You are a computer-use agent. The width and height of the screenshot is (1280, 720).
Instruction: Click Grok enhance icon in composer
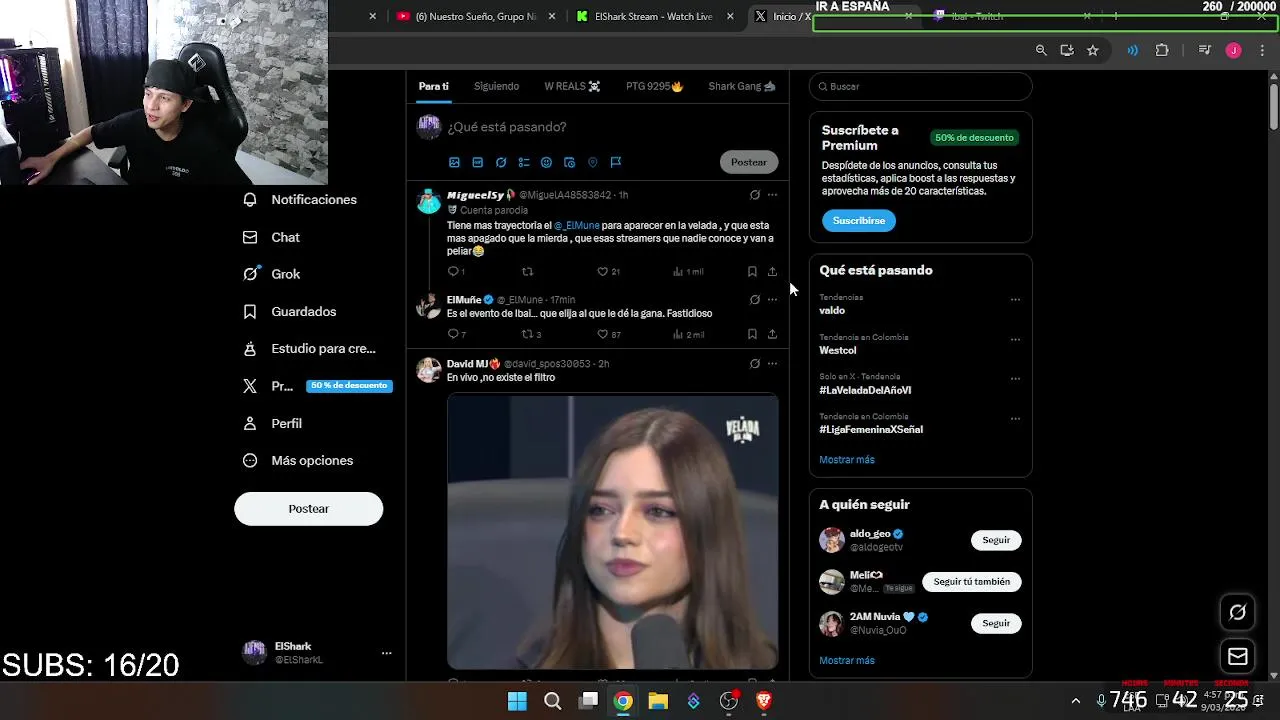click(x=501, y=162)
